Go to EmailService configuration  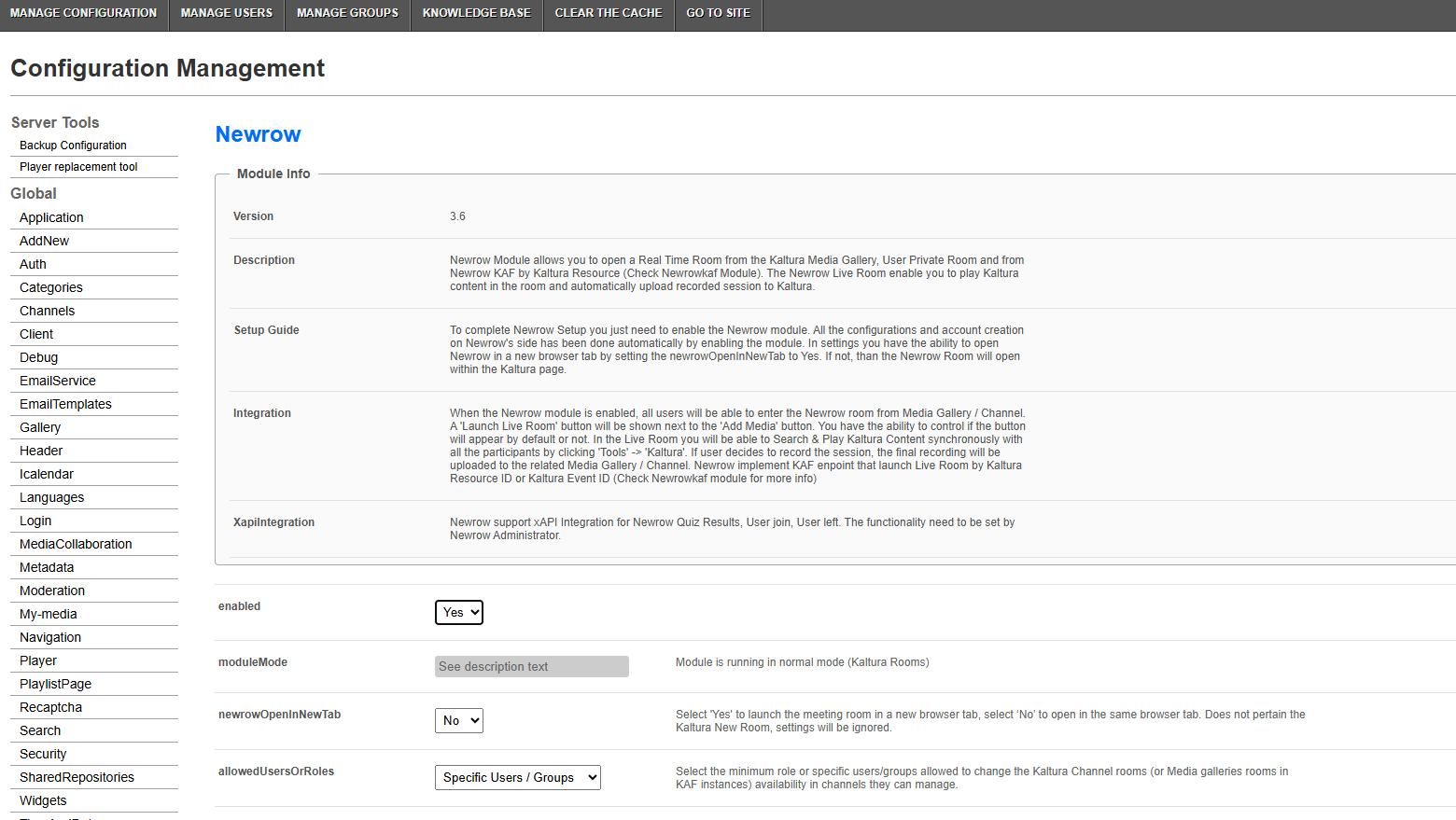tap(58, 381)
